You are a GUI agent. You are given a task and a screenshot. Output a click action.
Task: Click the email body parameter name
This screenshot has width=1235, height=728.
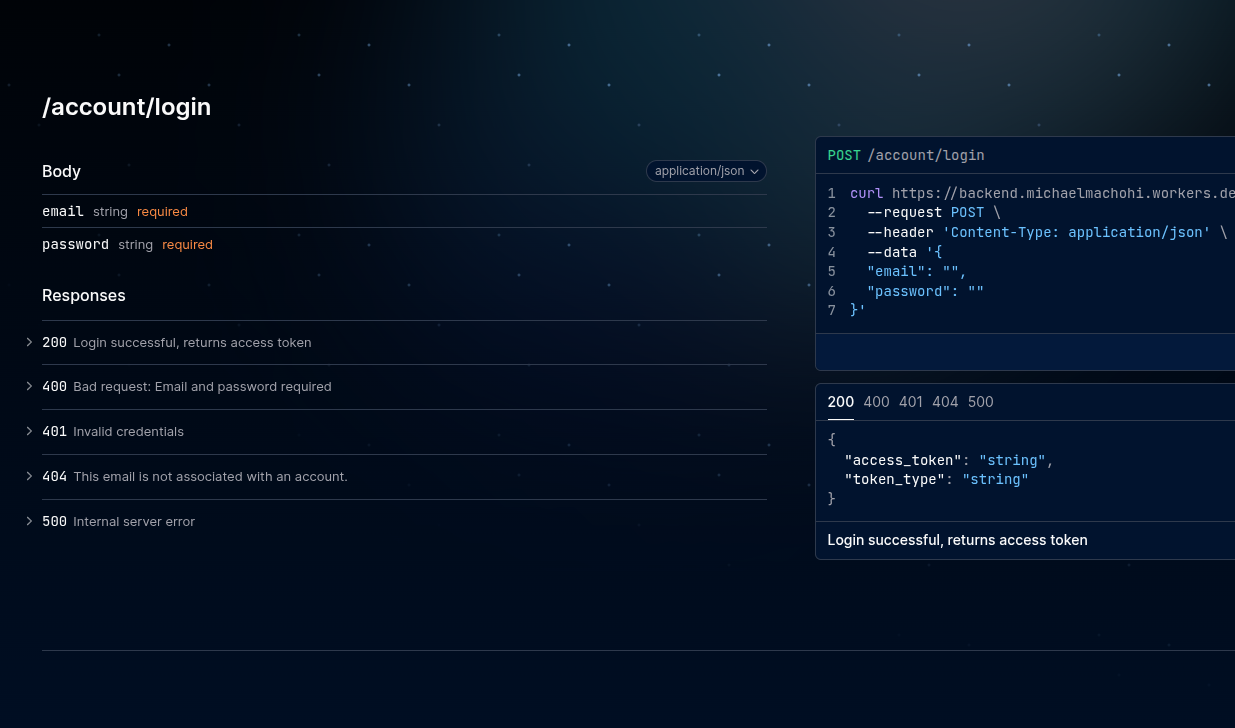tap(63, 212)
